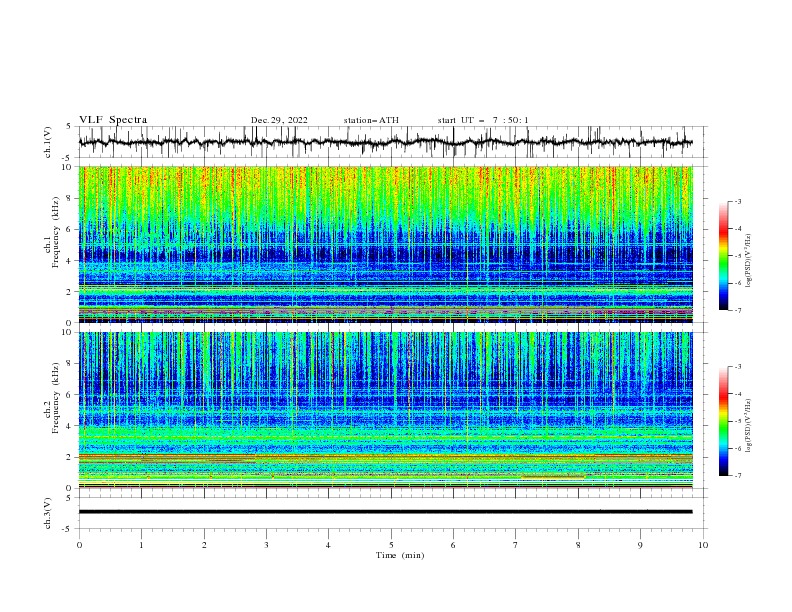
Task: Click inside the ch.2 spectrogram panel
Action: pyautogui.click(x=385, y=410)
